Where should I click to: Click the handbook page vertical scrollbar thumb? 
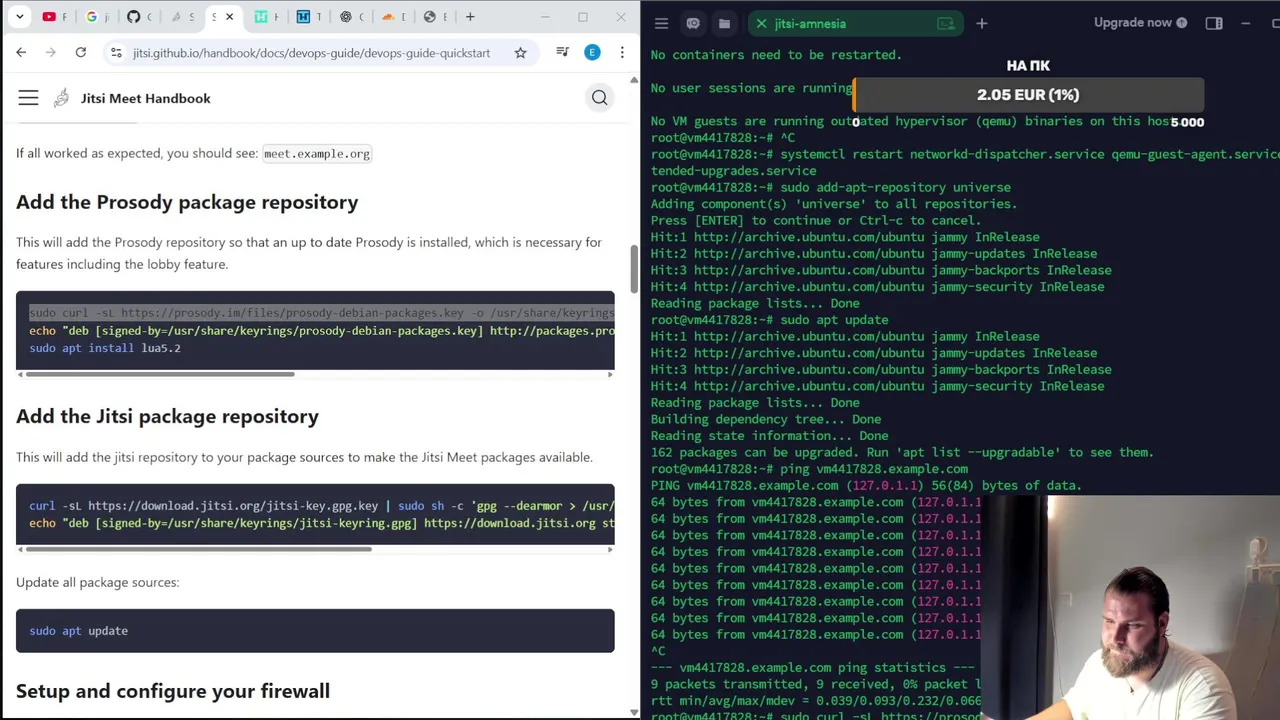pos(633,269)
